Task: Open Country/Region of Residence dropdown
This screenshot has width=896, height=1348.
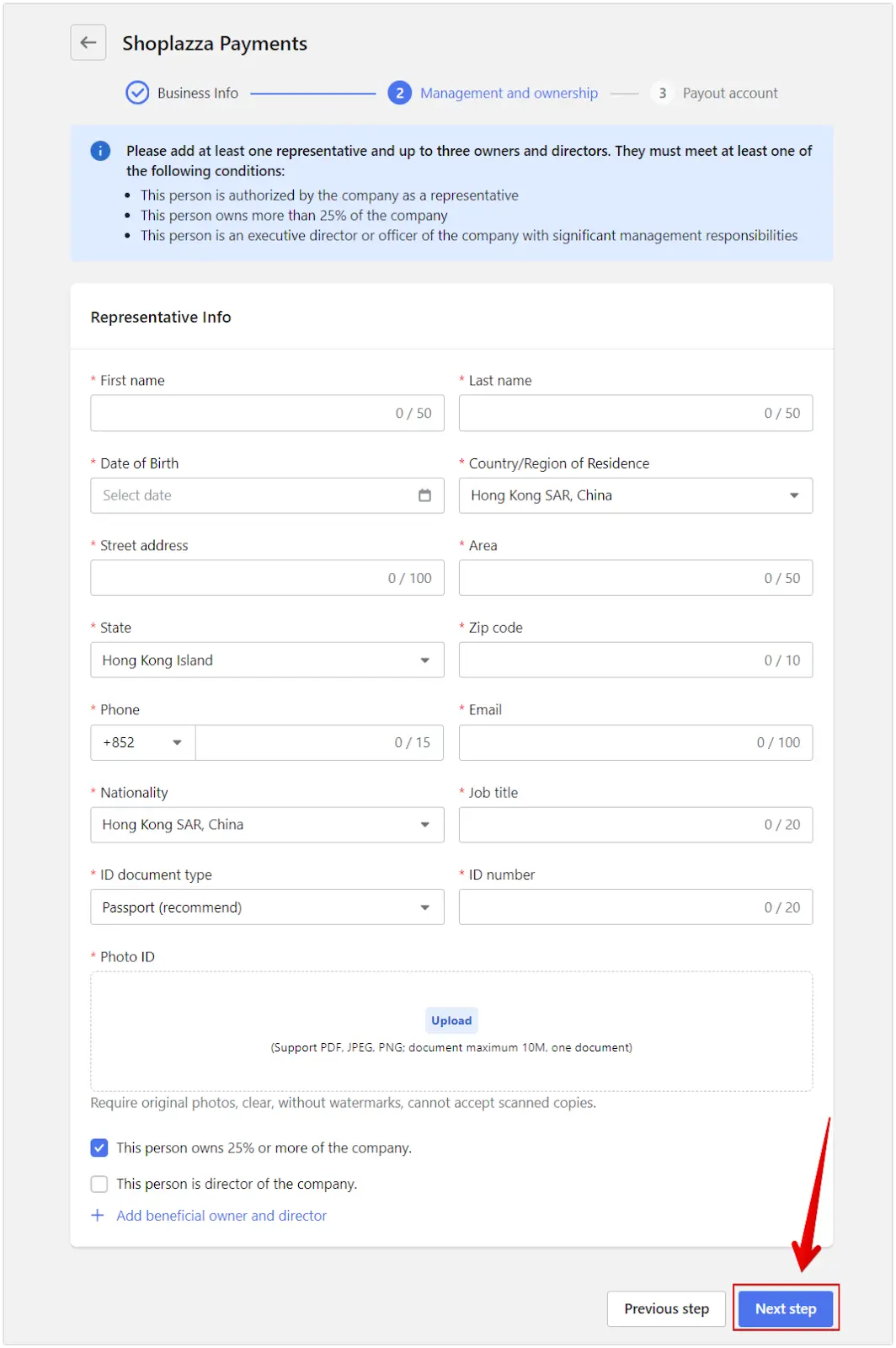Action: 636,495
